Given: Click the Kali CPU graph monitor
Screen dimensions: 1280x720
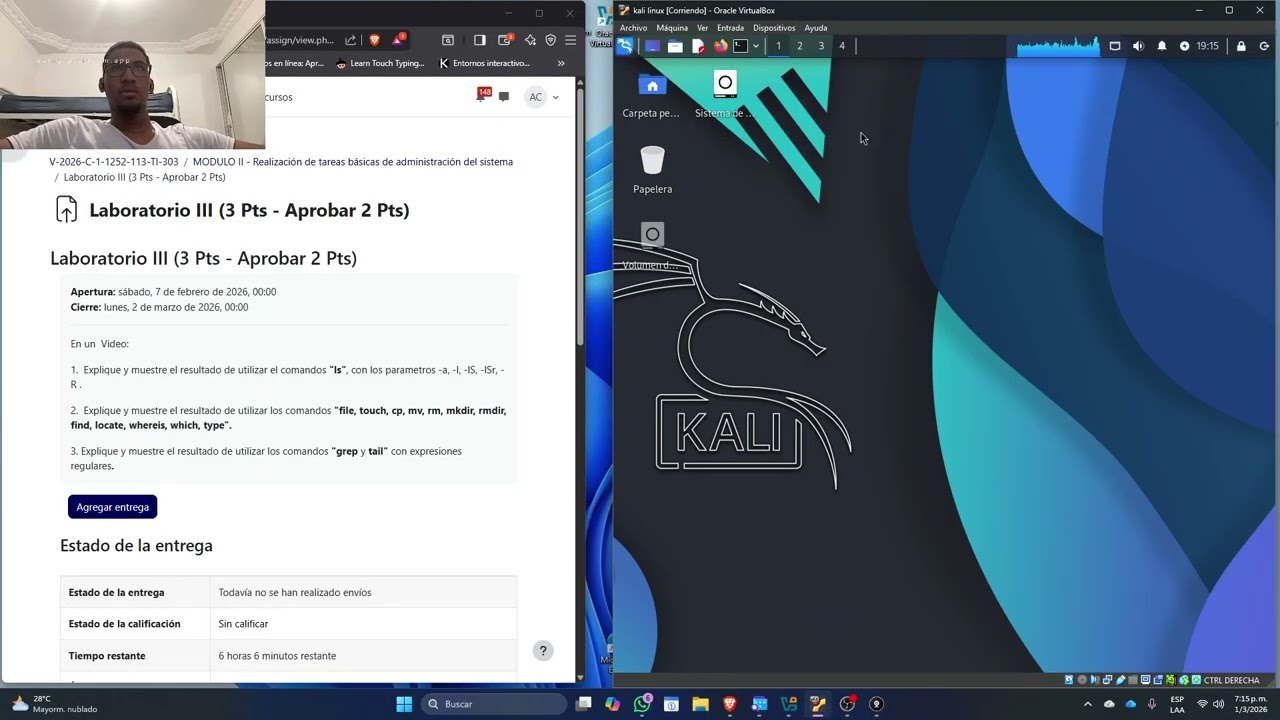Looking at the screenshot, I should point(1058,46).
